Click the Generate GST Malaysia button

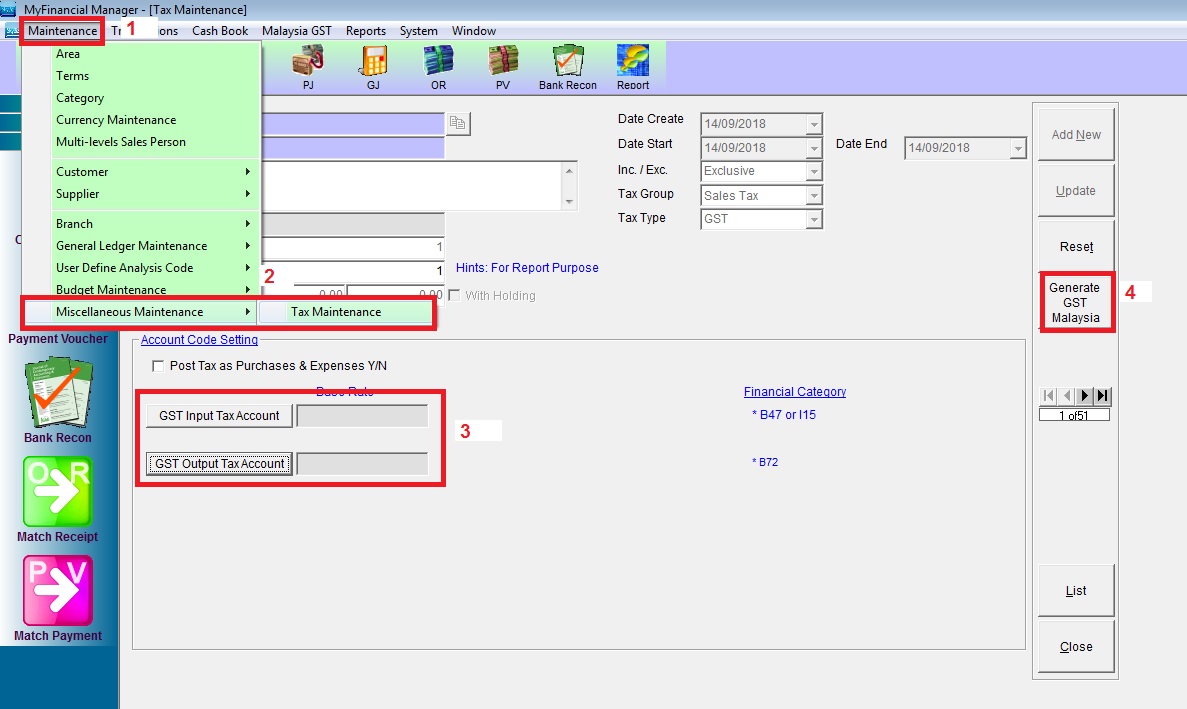point(1075,303)
